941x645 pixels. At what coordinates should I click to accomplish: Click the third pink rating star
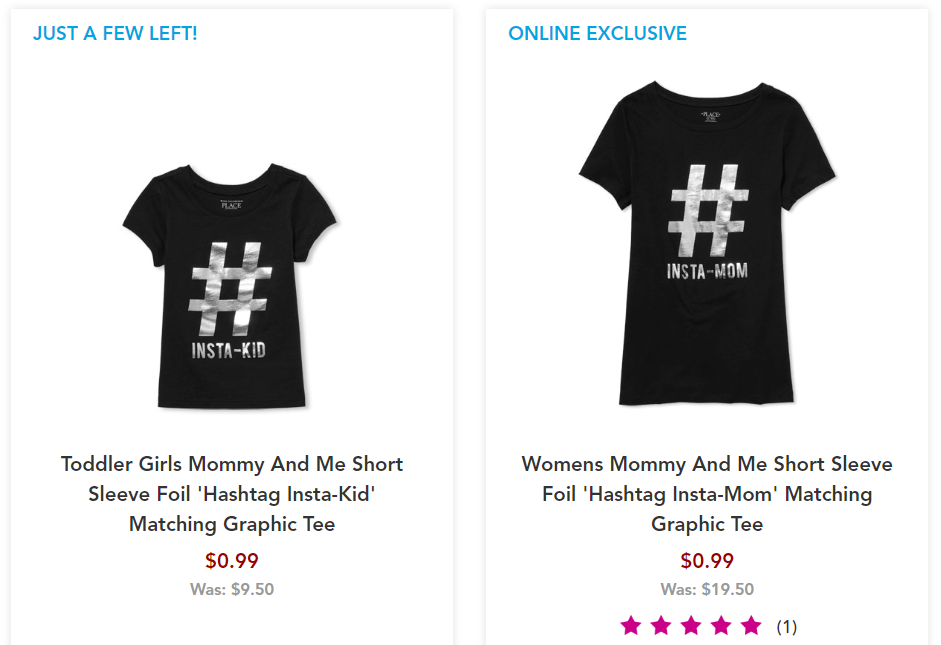[x=691, y=626]
